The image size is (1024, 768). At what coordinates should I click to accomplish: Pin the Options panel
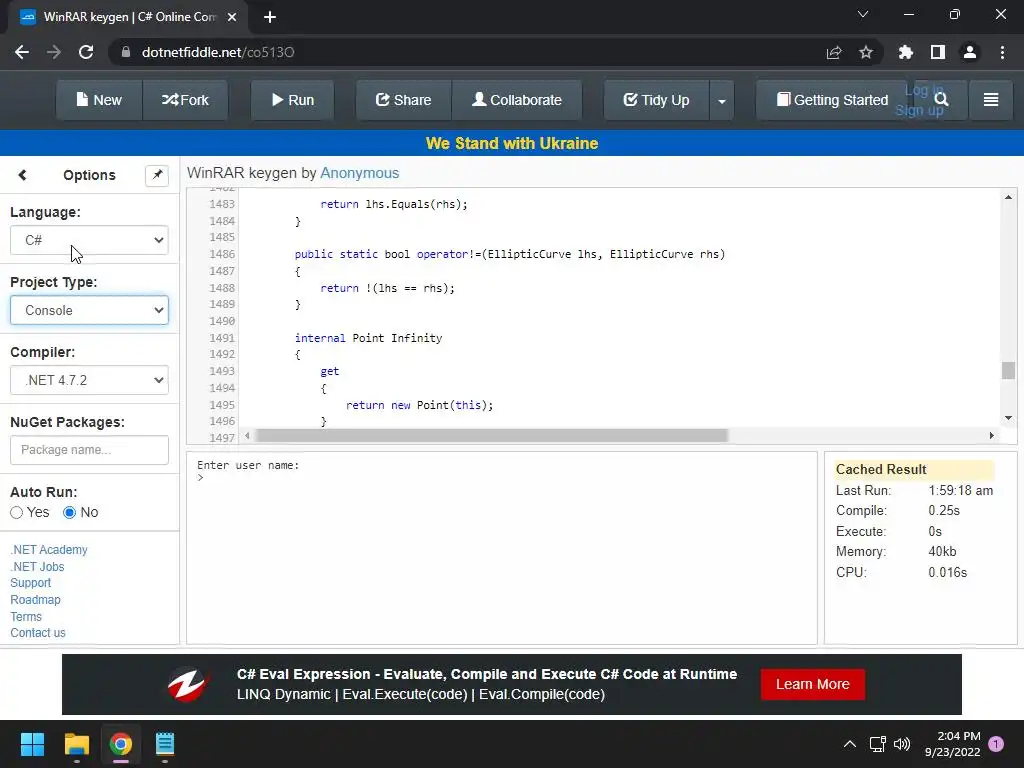pyautogui.click(x=157, y=175)
